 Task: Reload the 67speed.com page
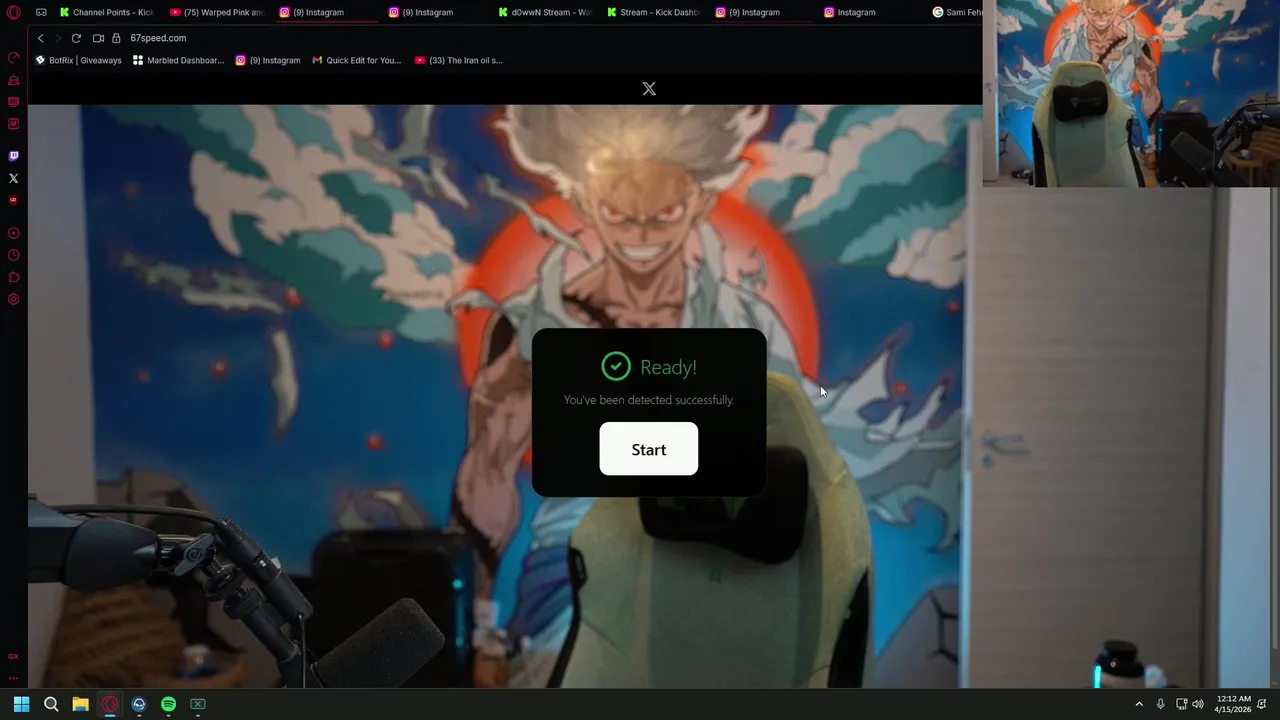(x=76, y=38)
